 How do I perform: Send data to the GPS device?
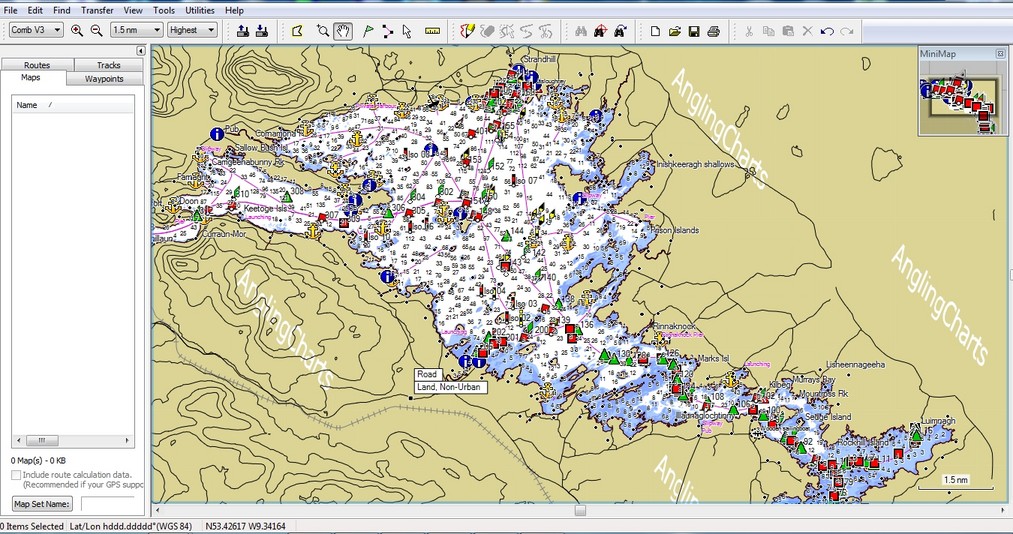(243, 30)
